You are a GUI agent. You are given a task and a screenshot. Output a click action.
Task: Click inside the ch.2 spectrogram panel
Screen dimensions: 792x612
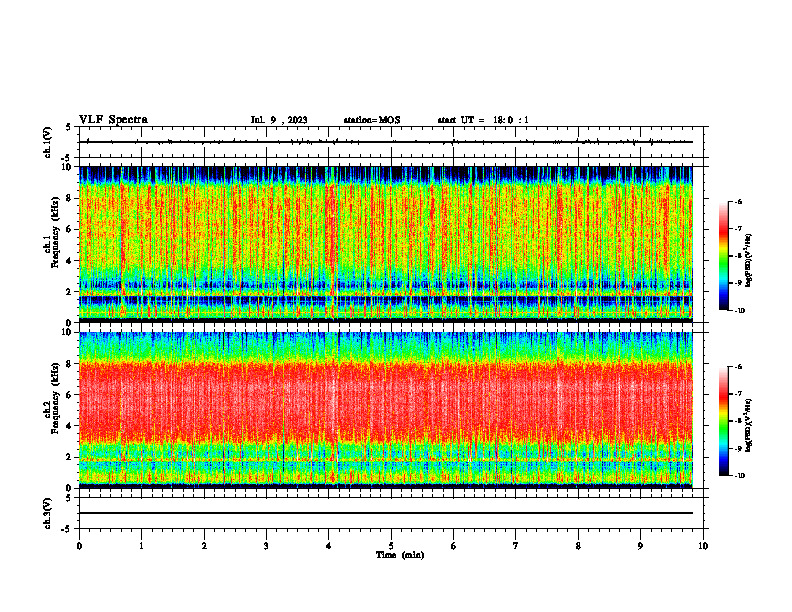tap(386, 410)
